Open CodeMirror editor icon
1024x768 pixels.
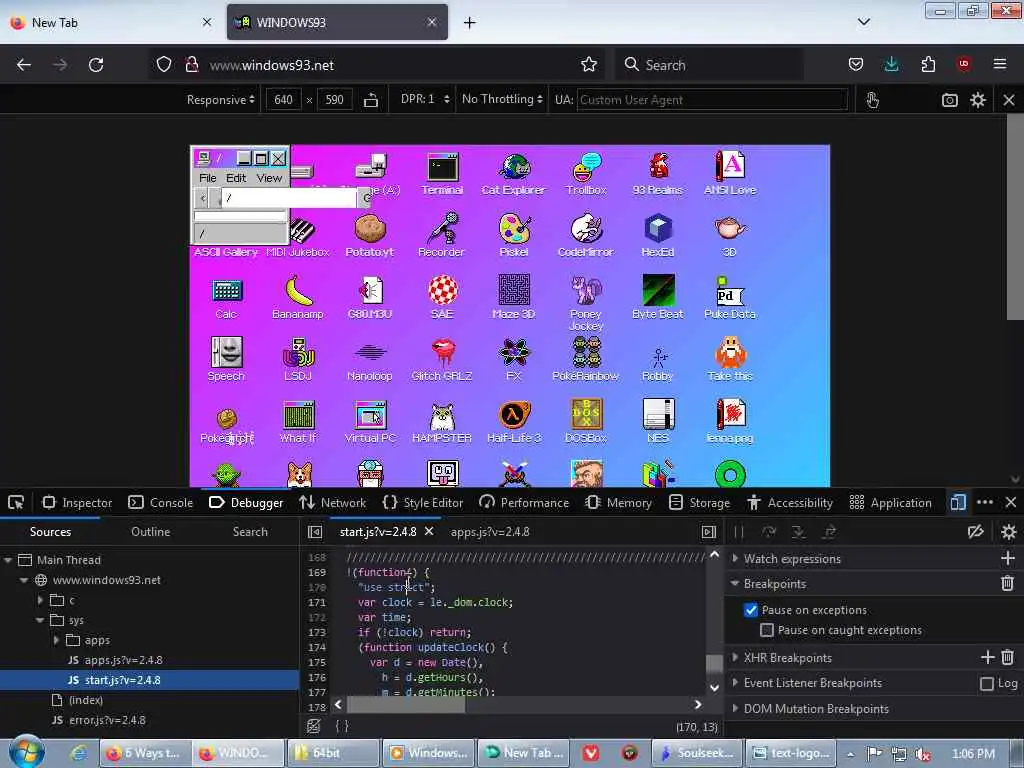pyautogui.click(x=586, y=236)
